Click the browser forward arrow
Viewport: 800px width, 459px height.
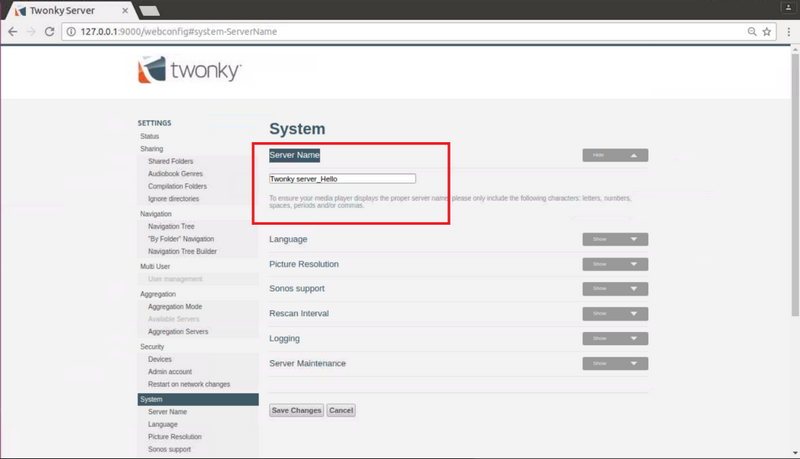[31, 32]
